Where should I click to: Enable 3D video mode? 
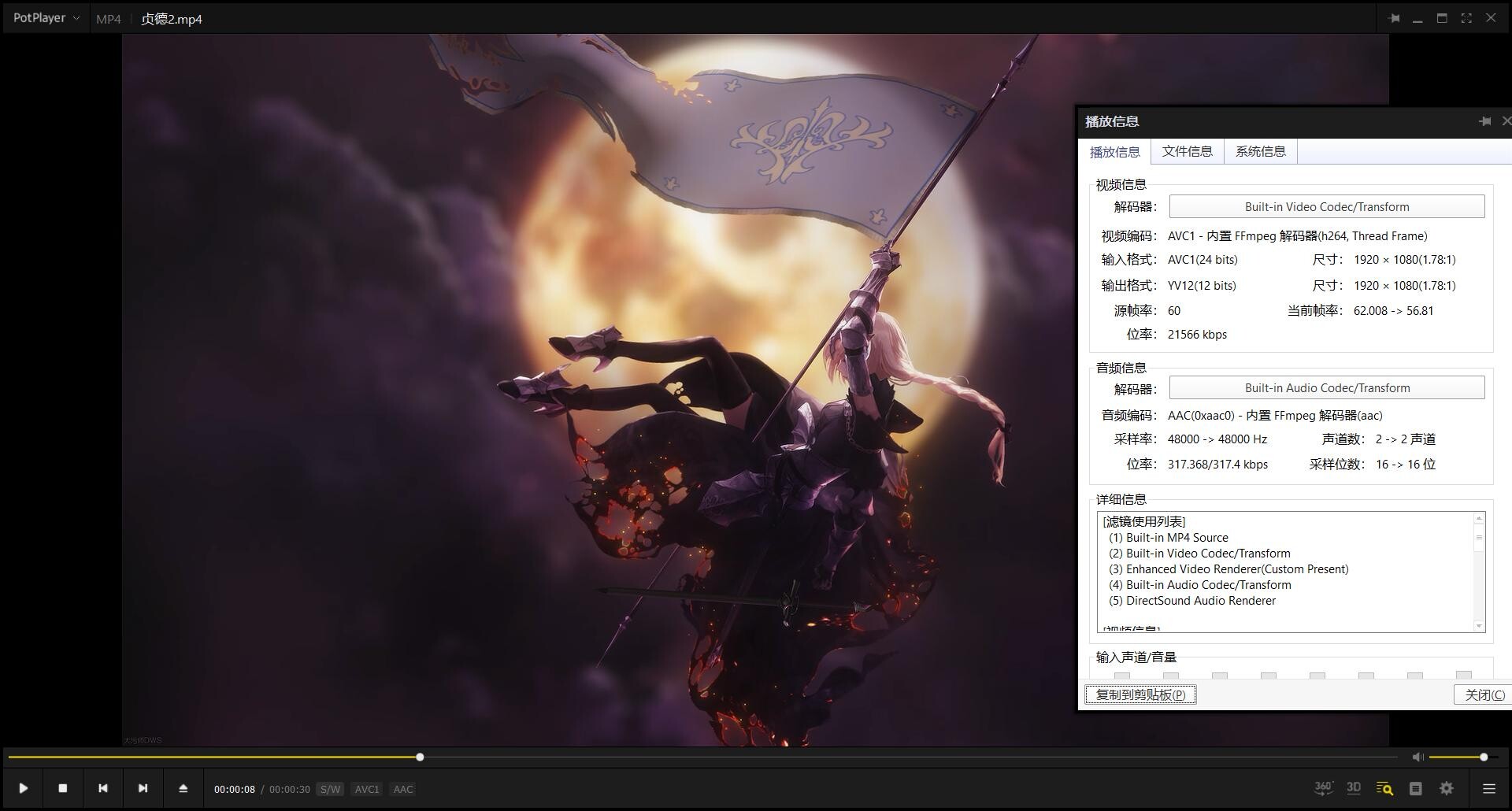[1354, 787]
